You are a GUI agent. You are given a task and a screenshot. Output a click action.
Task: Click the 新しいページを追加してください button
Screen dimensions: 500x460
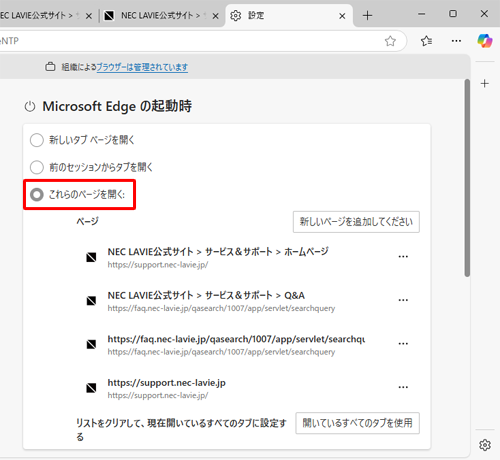coord(356,222)
